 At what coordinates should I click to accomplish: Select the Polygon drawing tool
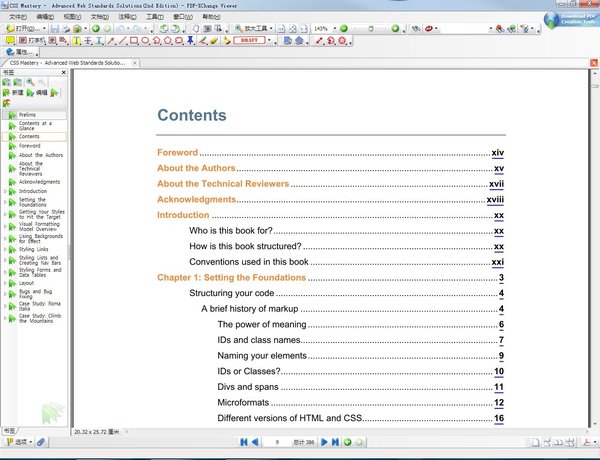[x=168, y=40]
